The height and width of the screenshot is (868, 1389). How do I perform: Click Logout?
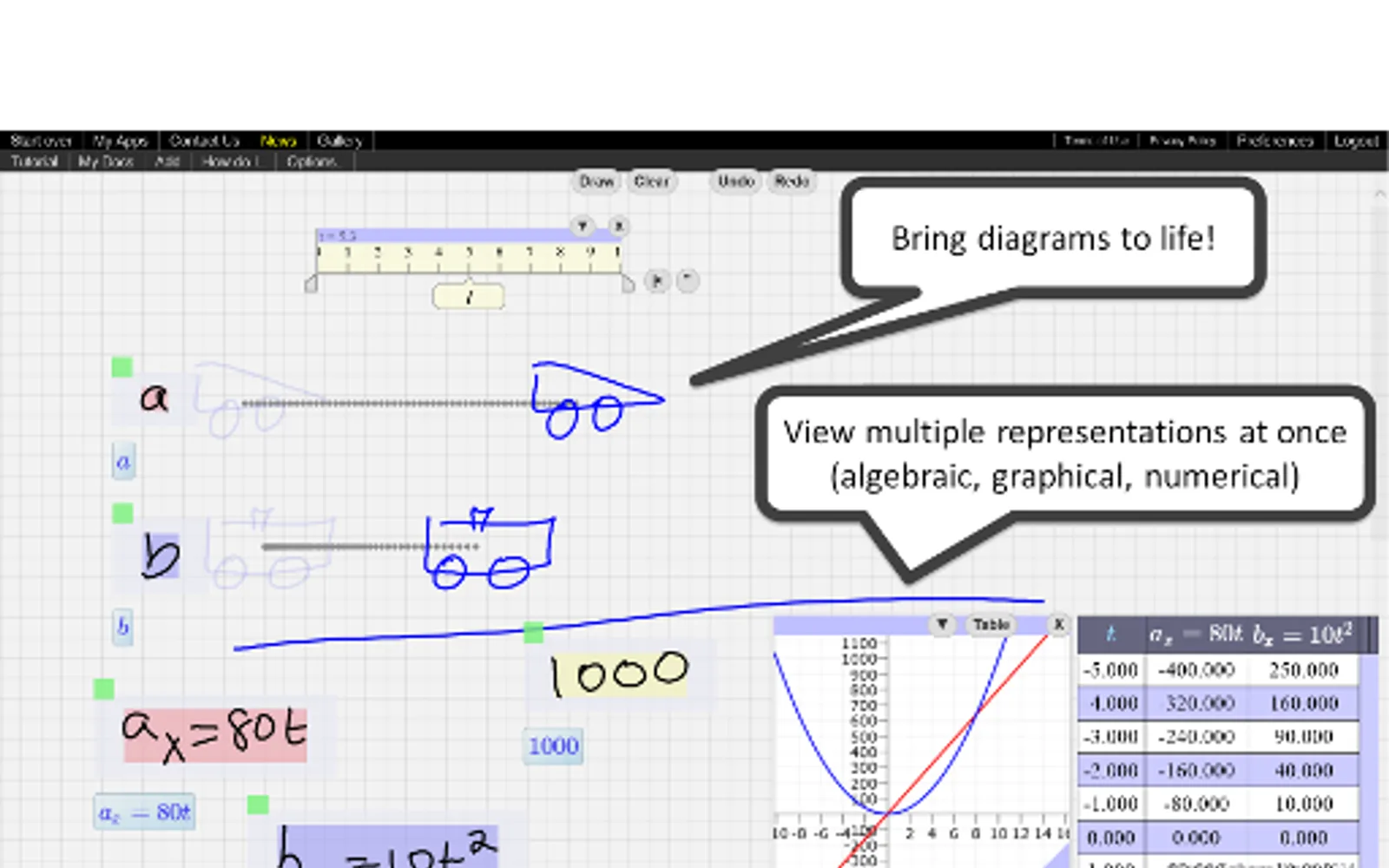1356,141
